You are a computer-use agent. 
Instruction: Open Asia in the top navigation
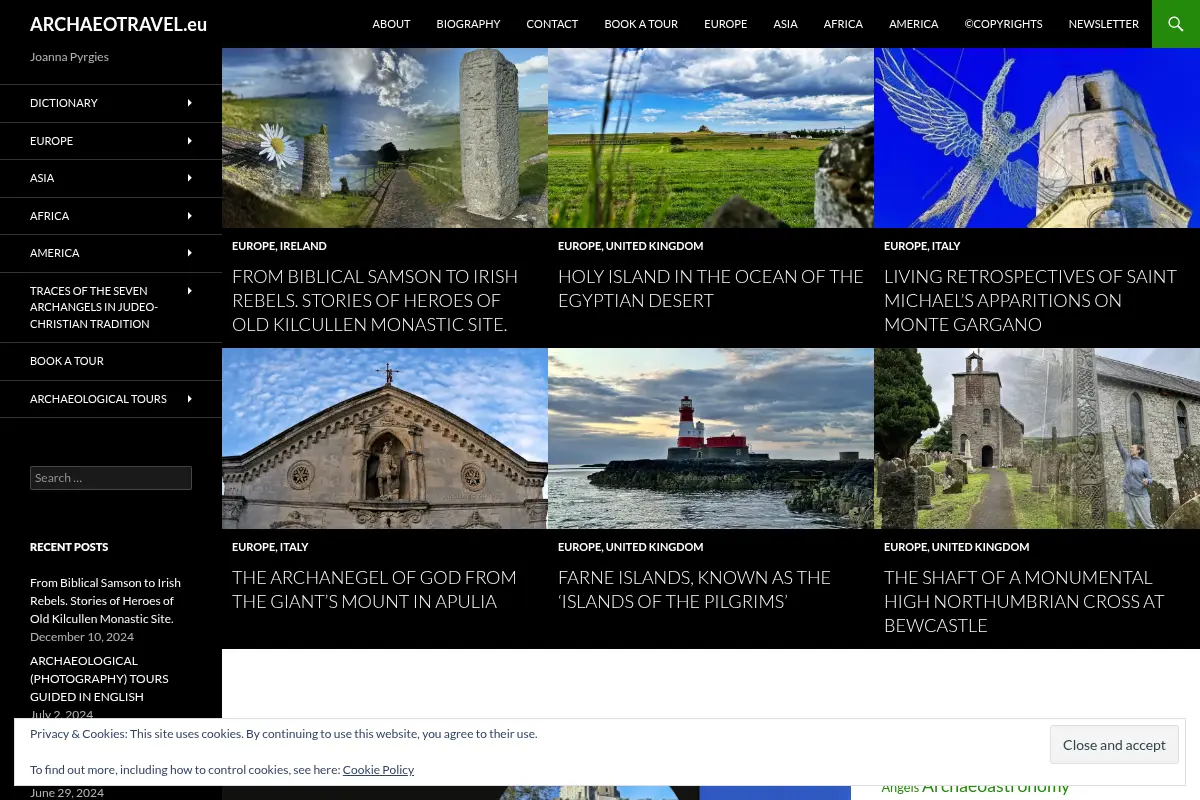tap(785, 24)
